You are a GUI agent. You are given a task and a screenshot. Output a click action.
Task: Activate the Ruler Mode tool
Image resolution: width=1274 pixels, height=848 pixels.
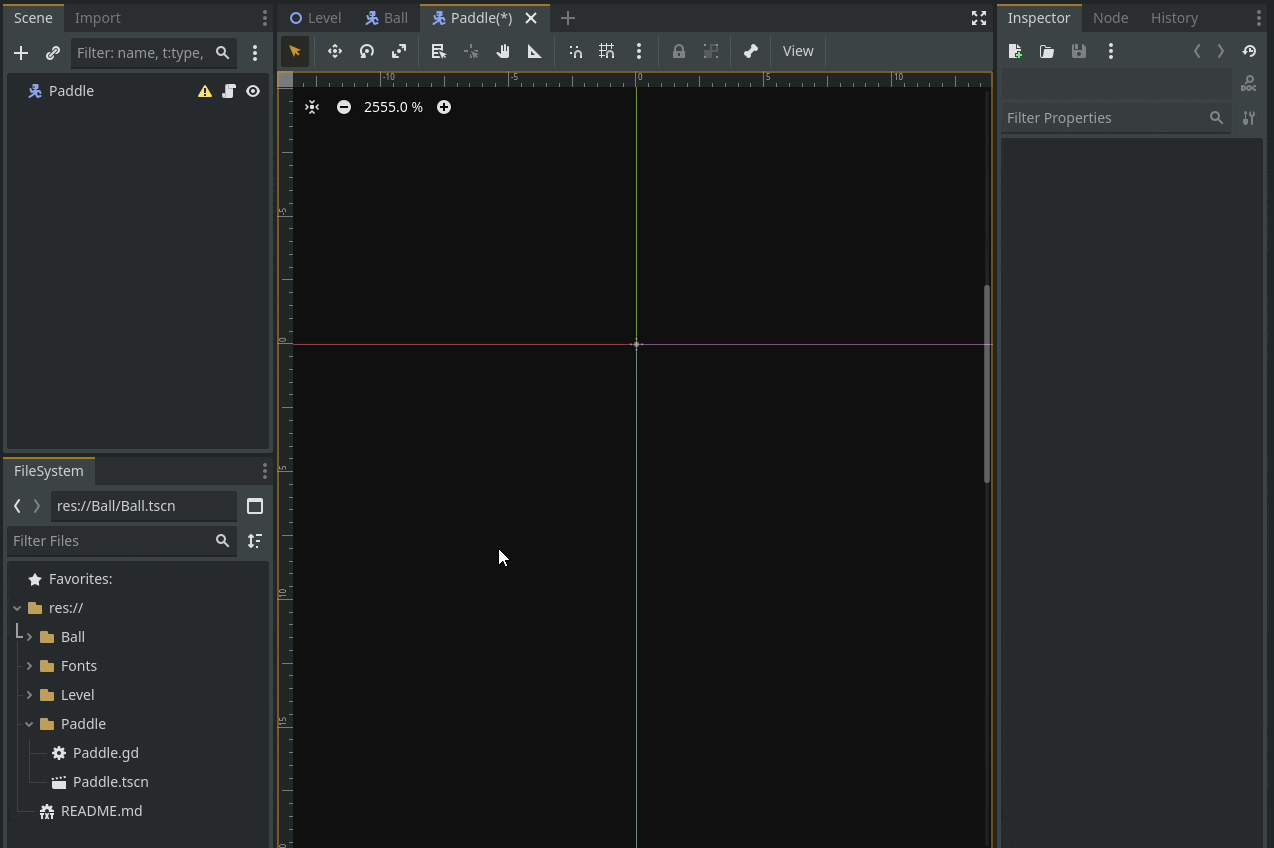click(535, 51)
